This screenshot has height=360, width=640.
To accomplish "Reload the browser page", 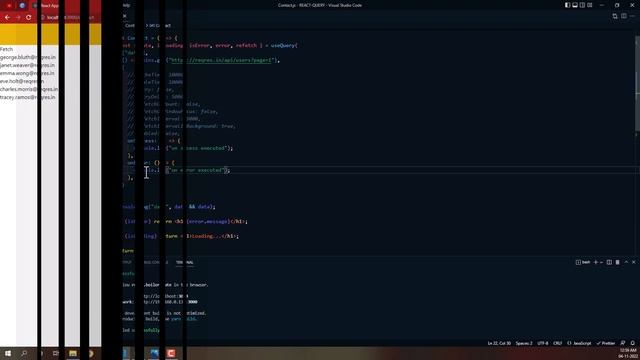I will (x=29, y=18).
